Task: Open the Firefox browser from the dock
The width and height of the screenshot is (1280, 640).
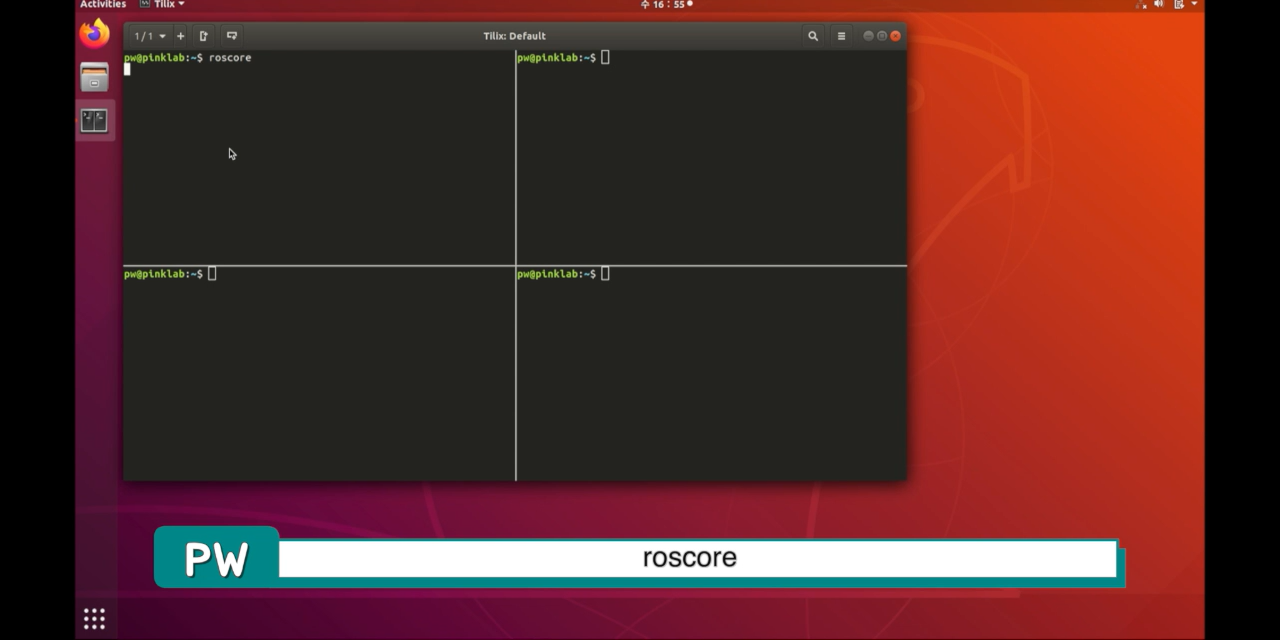Action: tap(94, 34)
